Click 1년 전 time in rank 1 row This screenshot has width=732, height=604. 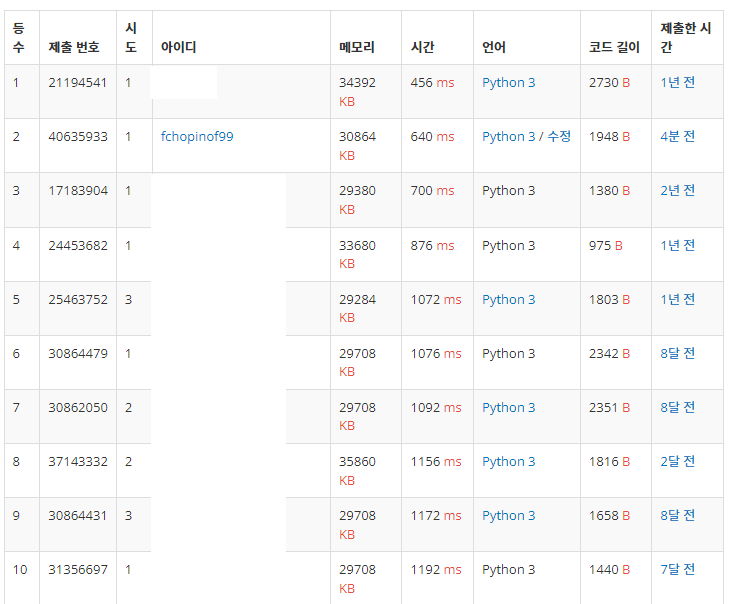click(677, 83)
